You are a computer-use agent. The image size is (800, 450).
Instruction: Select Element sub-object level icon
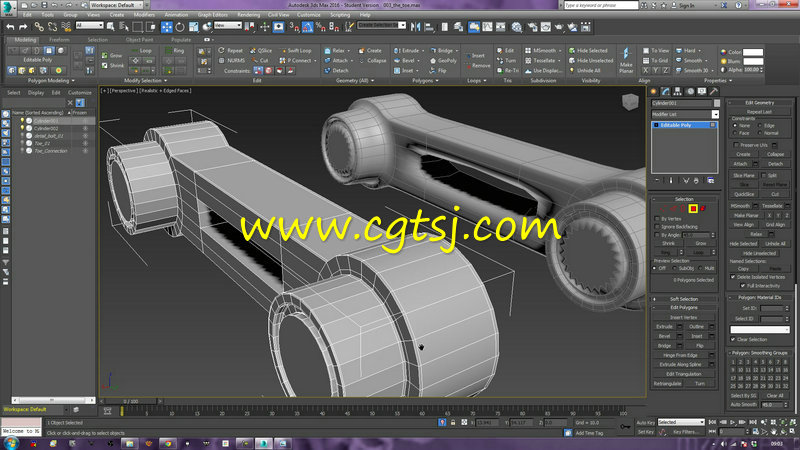click(703, 208)
